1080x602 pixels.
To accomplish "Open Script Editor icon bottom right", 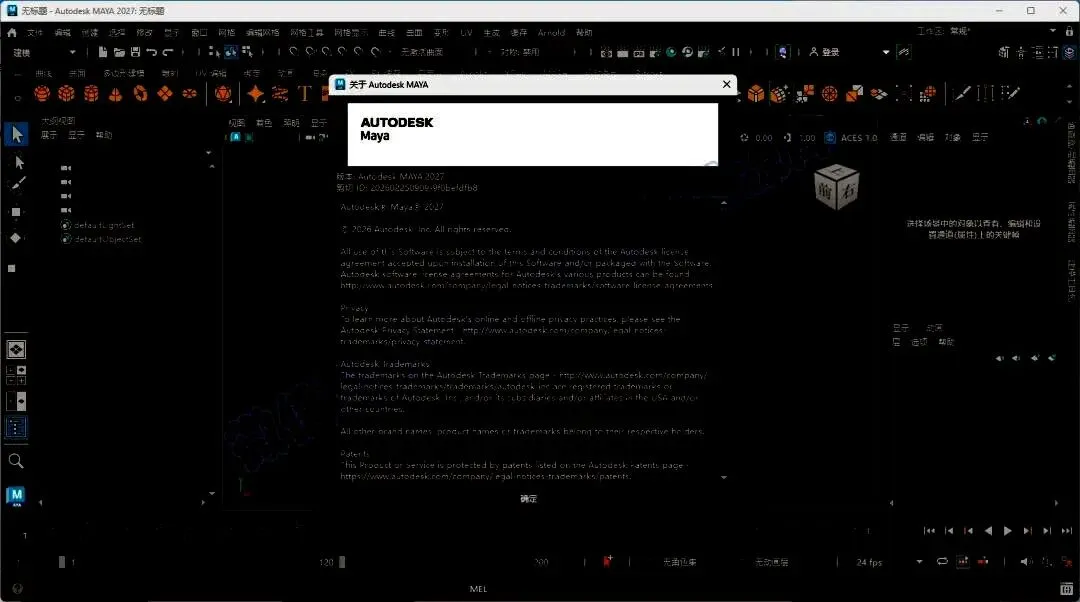I will [1066, 589].
